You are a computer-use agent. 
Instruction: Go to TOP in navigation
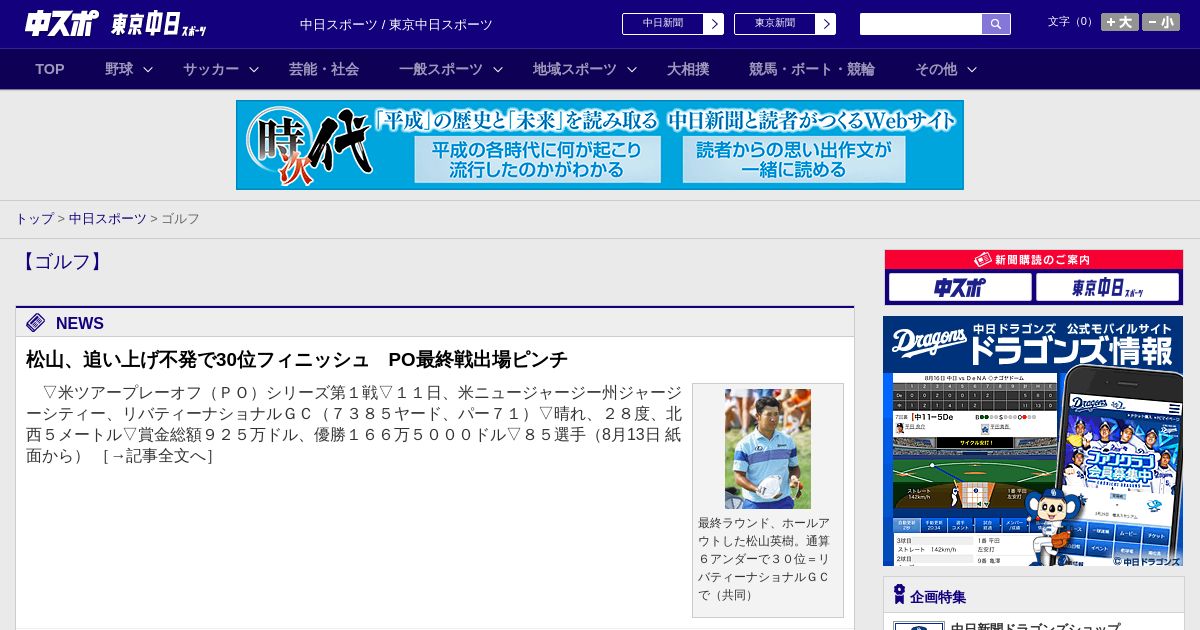[x=50, y=69]
